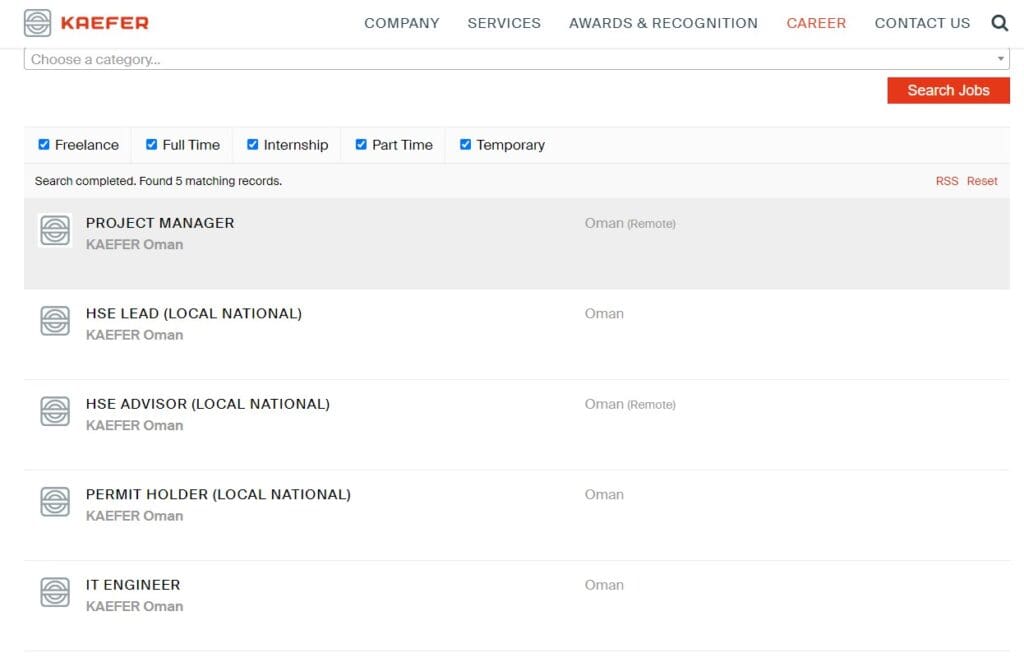The width and height of the screenshot is (1024, 667).
Task: Open the IT ENGINEER job title
Action: (133, 585)
